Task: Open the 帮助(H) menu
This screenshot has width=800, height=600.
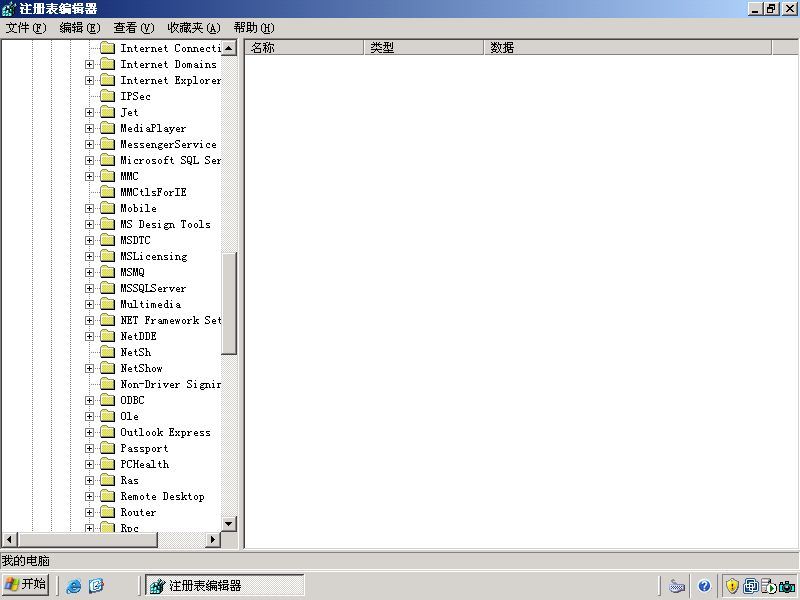Action: click(254, 28)
